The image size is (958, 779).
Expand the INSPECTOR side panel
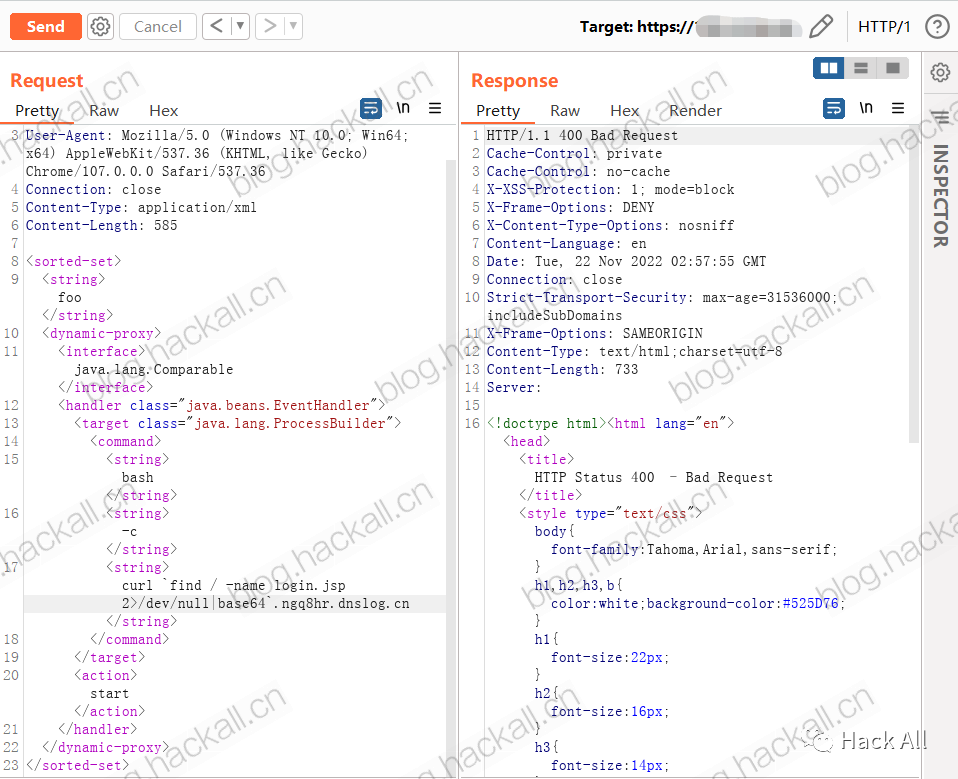pyautogui.click(x=941, y=196)
